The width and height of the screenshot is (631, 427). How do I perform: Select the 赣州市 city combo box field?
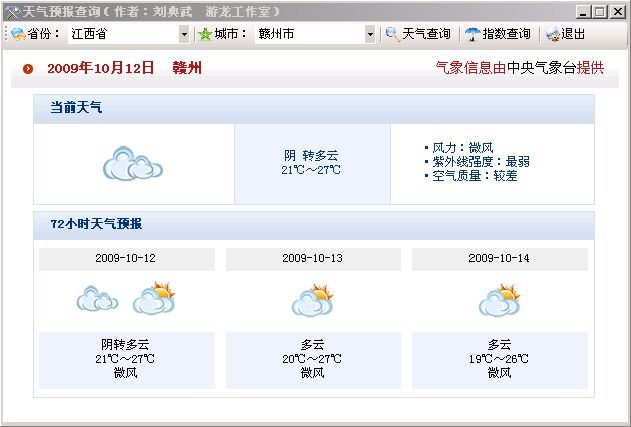click(x=308, y=34)
